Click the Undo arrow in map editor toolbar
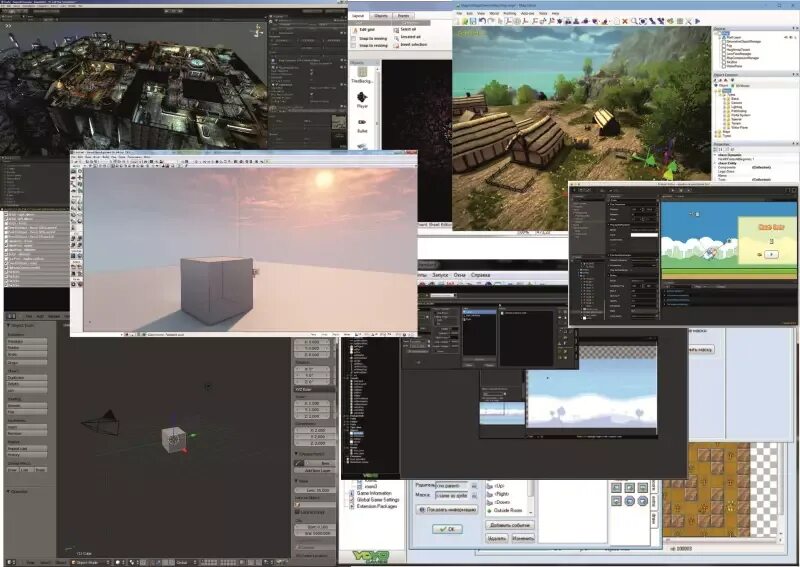Screen dimensions: 800x567 482,21
